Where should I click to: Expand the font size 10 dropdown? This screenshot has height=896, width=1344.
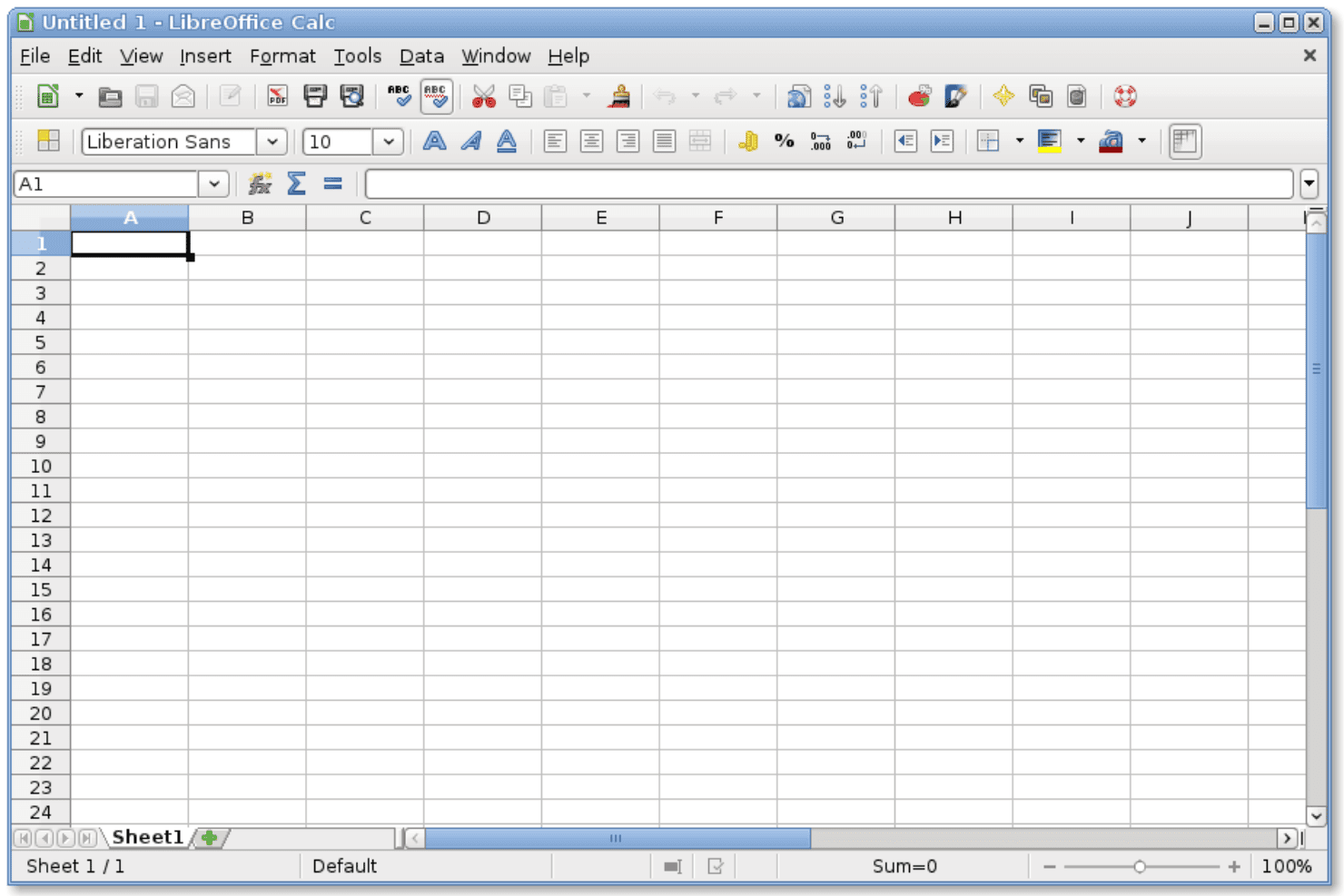click(388, 142)
